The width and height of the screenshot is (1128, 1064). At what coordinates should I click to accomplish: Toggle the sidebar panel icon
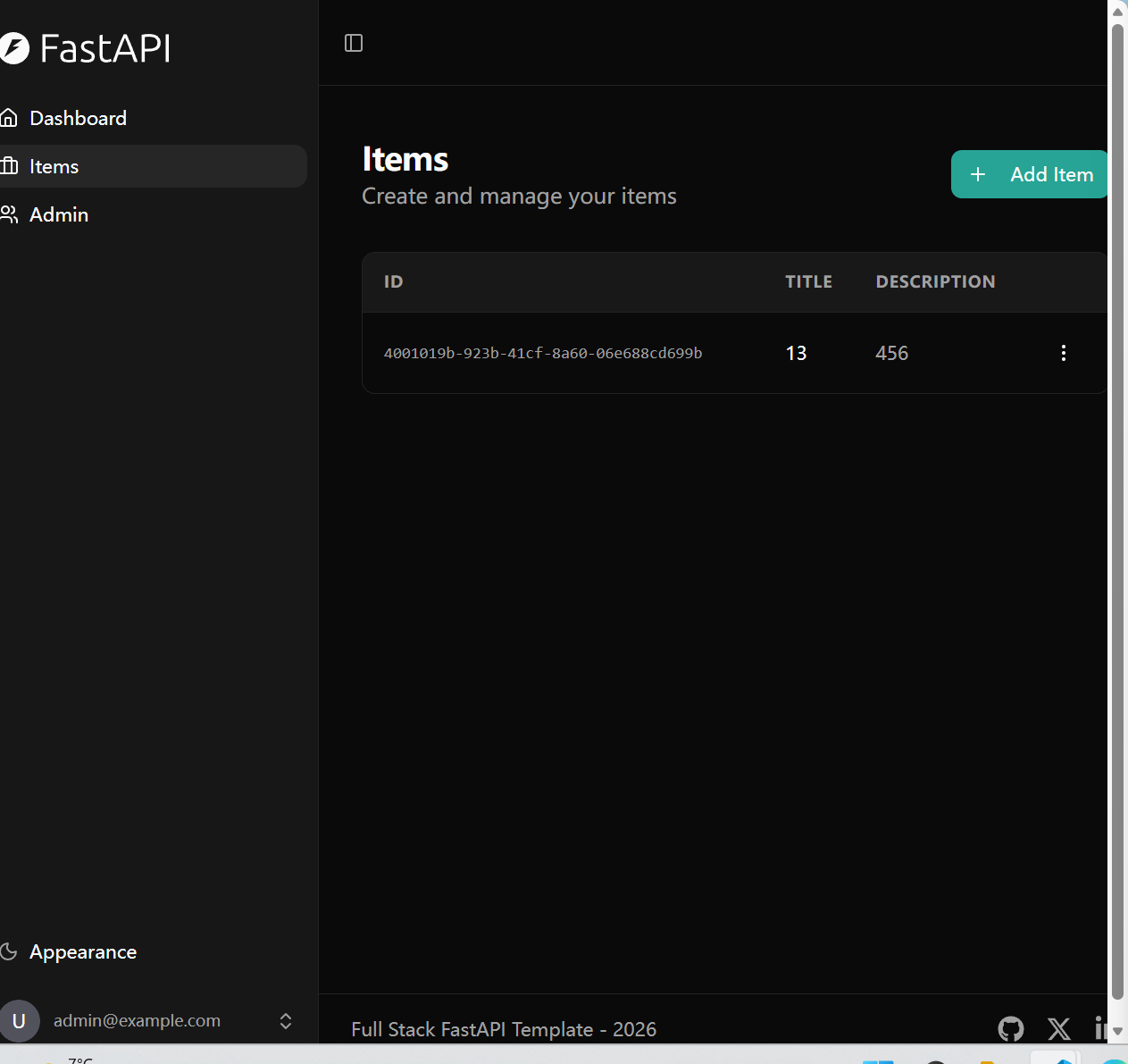click(x=354, y=43)
